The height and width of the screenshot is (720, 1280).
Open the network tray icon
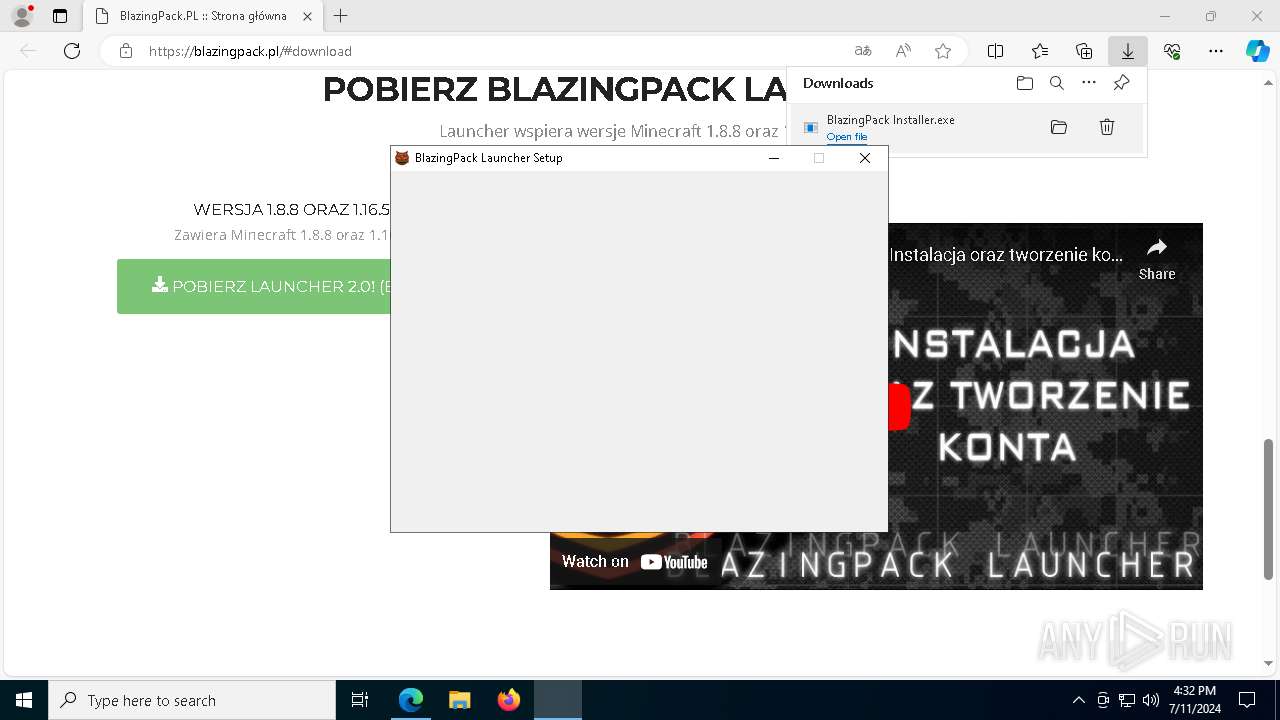click(1127, 700)
